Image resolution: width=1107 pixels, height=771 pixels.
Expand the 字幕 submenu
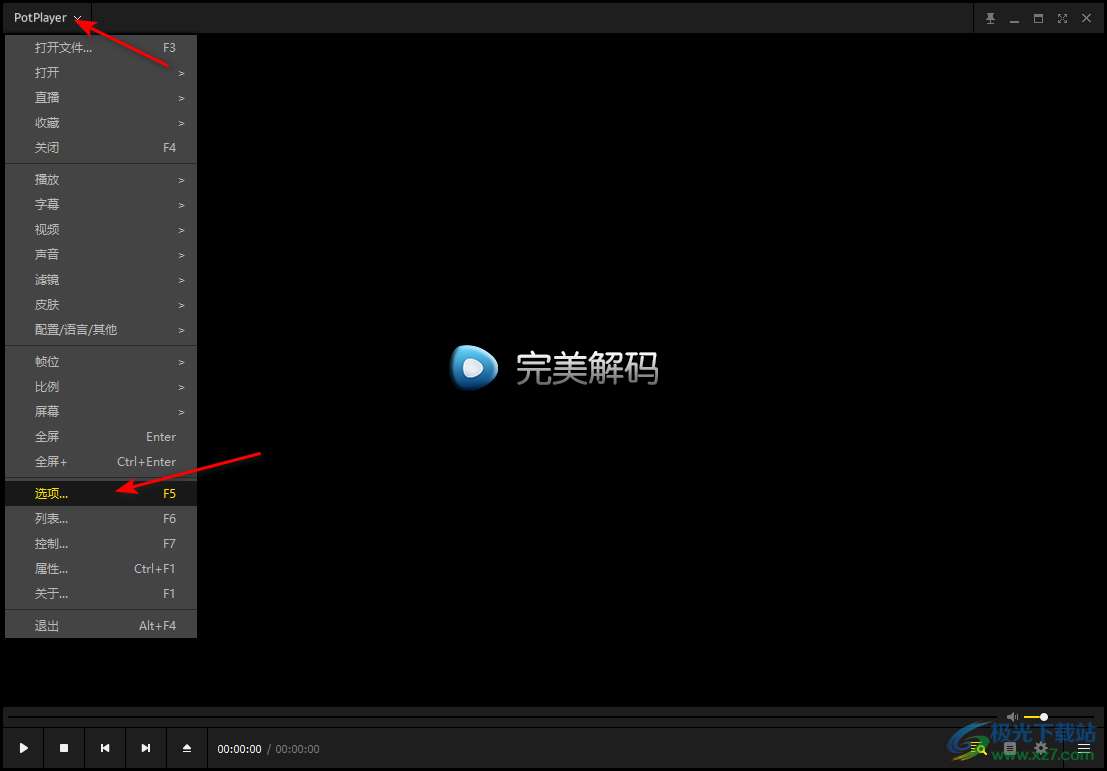coord(101,205)
